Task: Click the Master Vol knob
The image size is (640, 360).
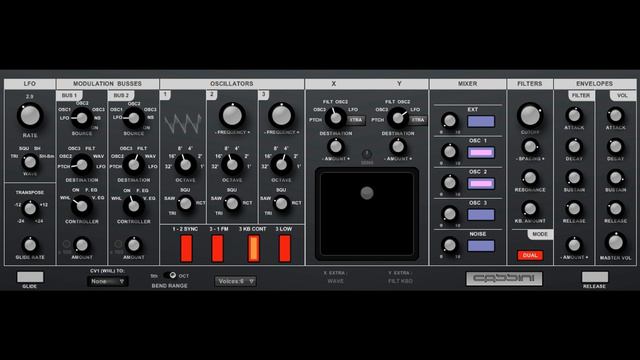Action: (616, 242)
